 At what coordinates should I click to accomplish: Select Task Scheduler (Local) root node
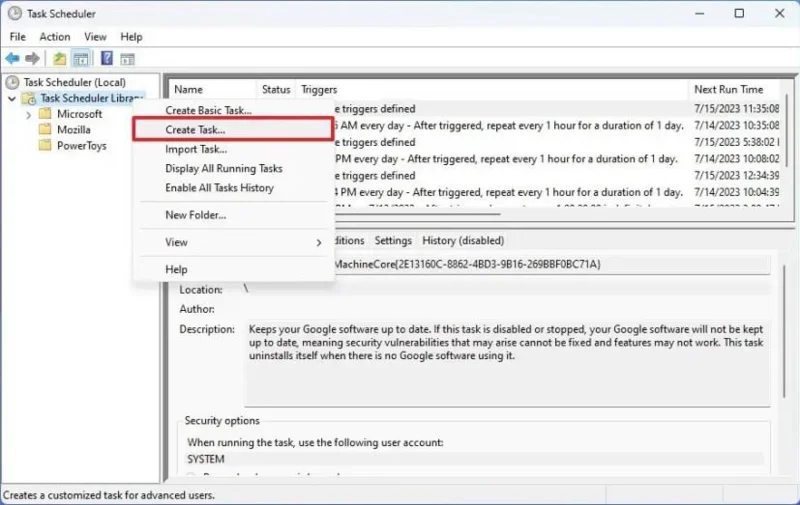tap(74, 82)
